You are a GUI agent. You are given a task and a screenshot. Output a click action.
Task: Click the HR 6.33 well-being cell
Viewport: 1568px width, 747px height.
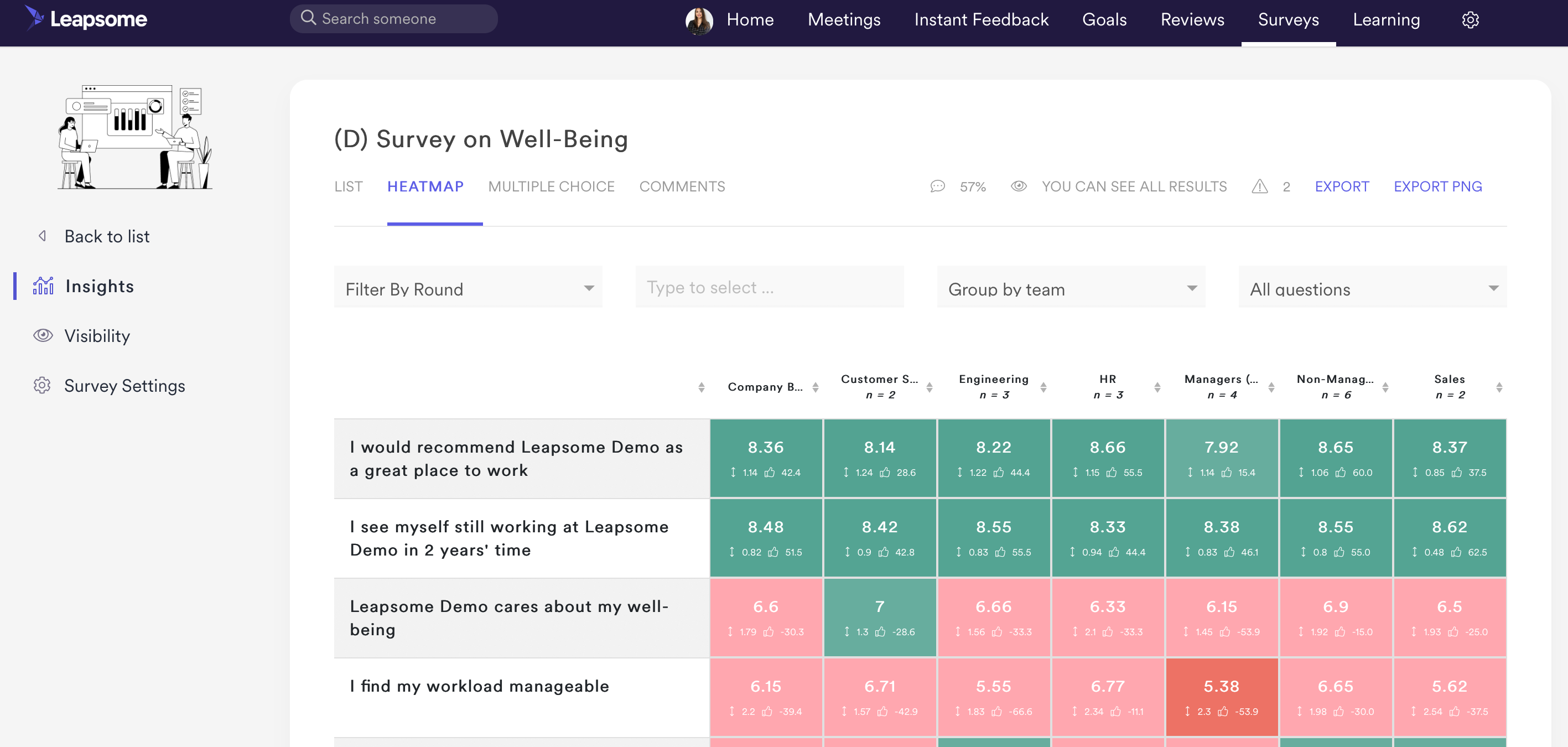[1107, 618]
